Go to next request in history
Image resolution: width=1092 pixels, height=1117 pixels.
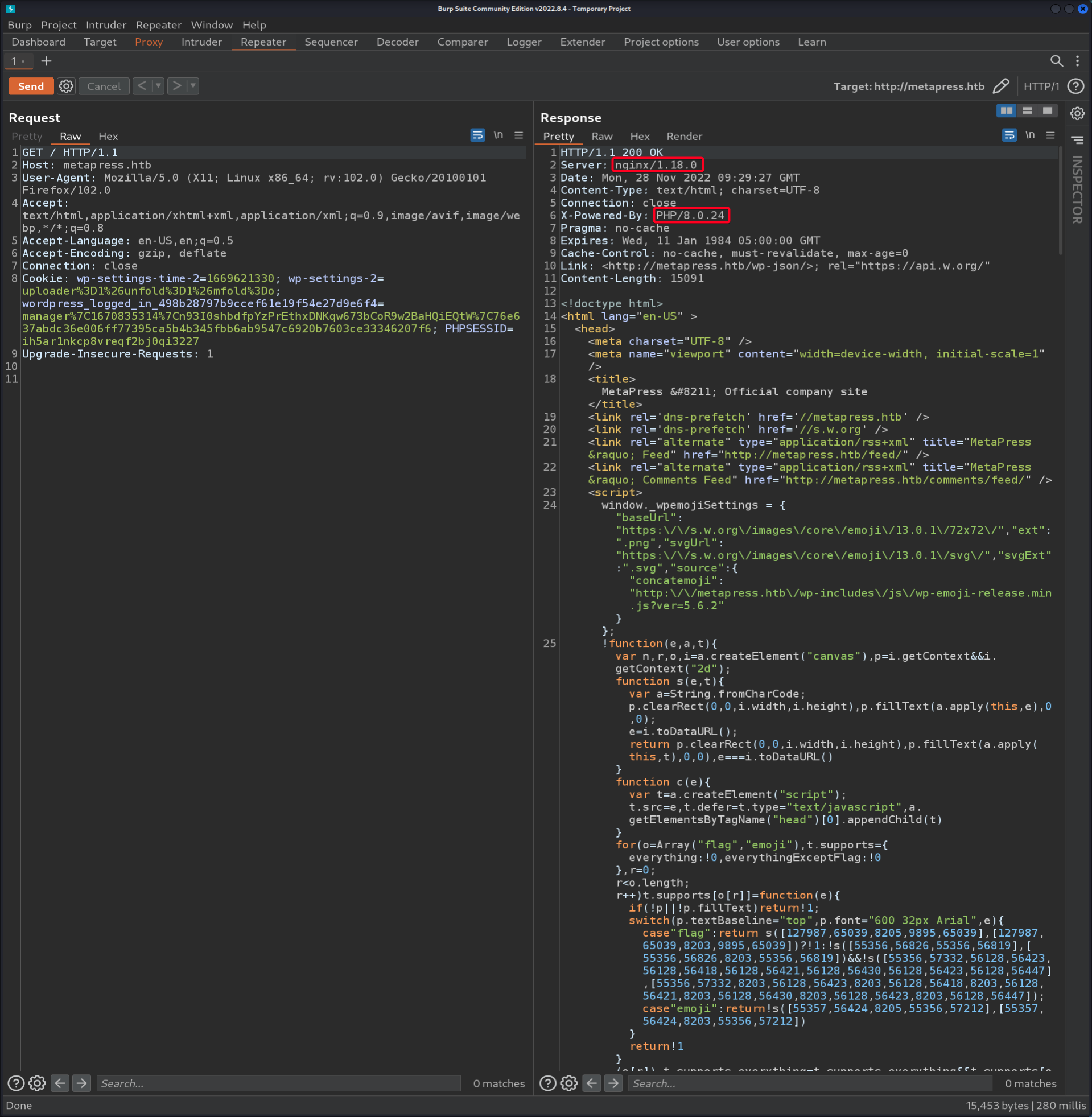(x=176, y=85)
